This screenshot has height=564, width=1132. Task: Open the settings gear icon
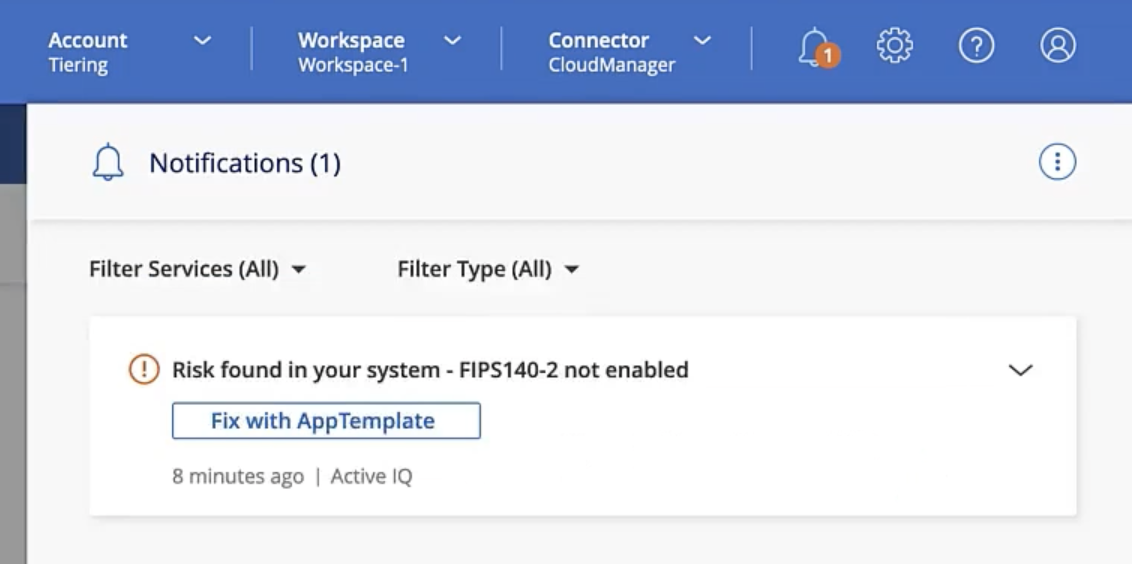(895, 46)
